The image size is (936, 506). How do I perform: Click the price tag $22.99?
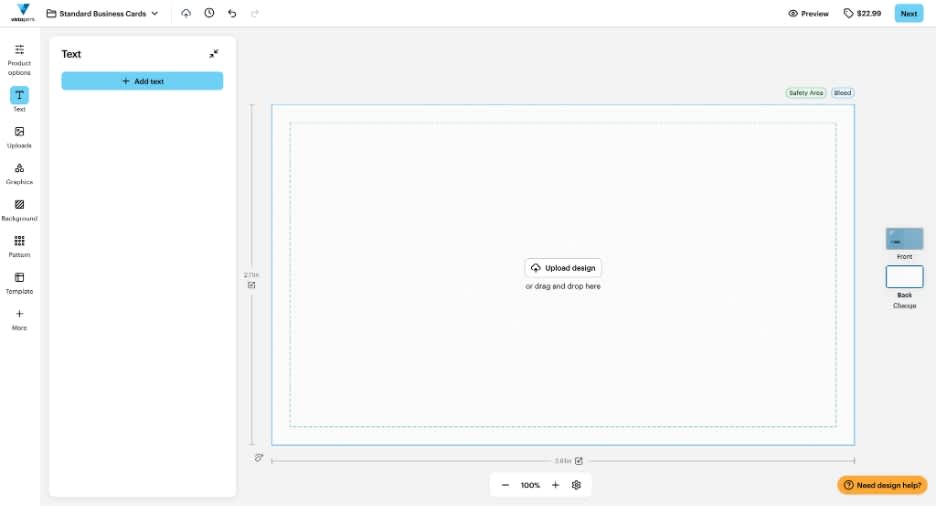point(862,13)
